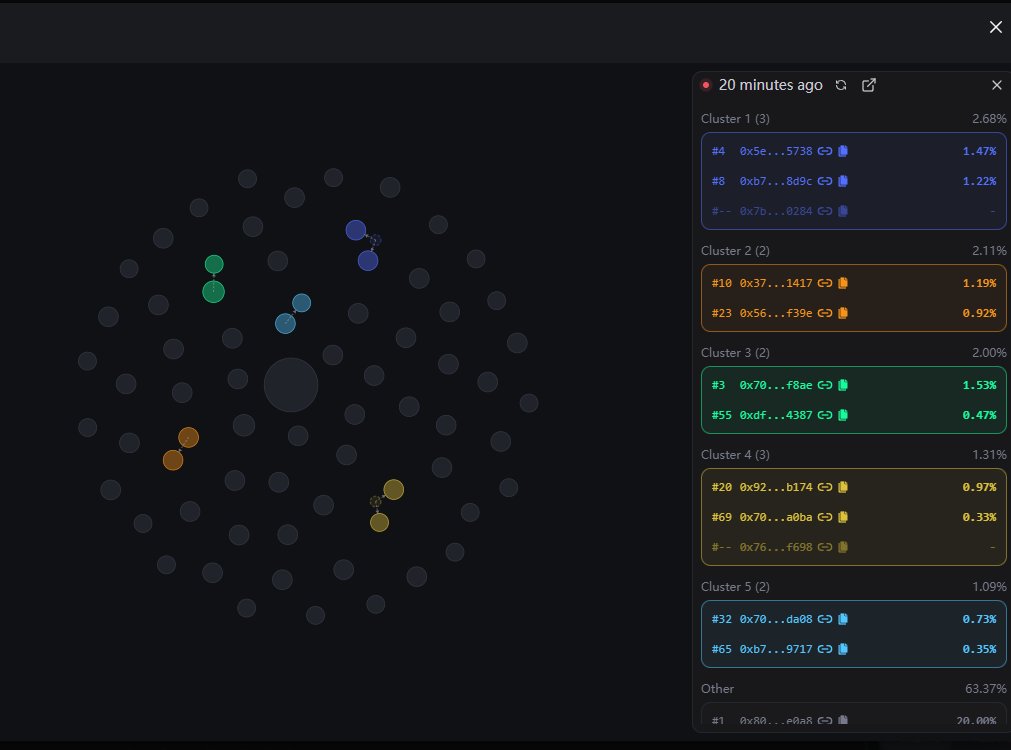Click the Cluster 3 (2) header

735,353
